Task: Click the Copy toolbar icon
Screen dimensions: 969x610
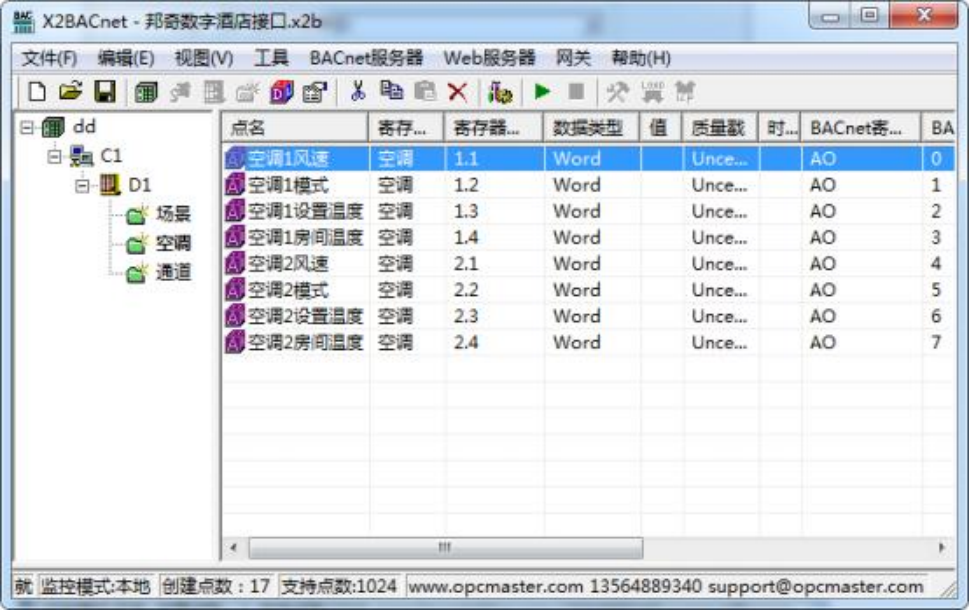Action: (391, 92)
